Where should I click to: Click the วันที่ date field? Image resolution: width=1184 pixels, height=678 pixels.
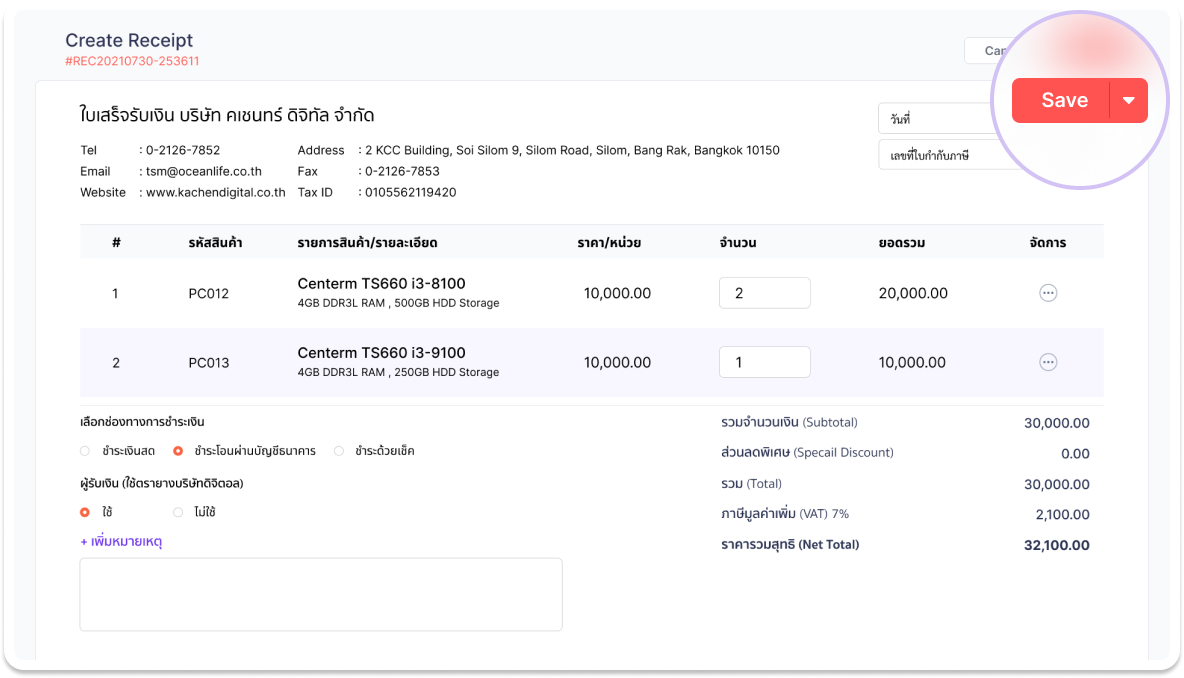coord(935,119)
